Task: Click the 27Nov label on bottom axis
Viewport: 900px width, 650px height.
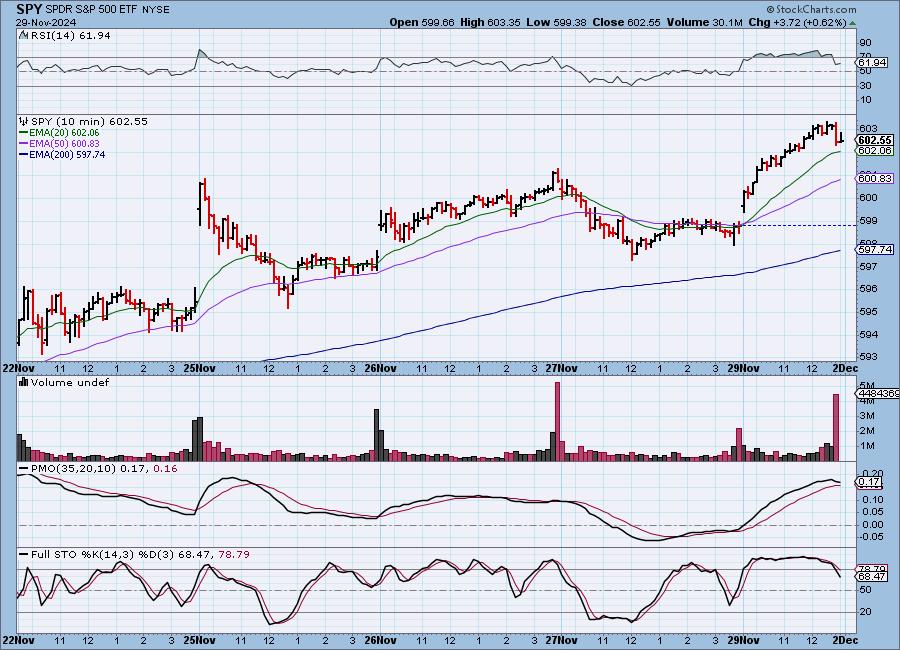Action: (561, 640)
